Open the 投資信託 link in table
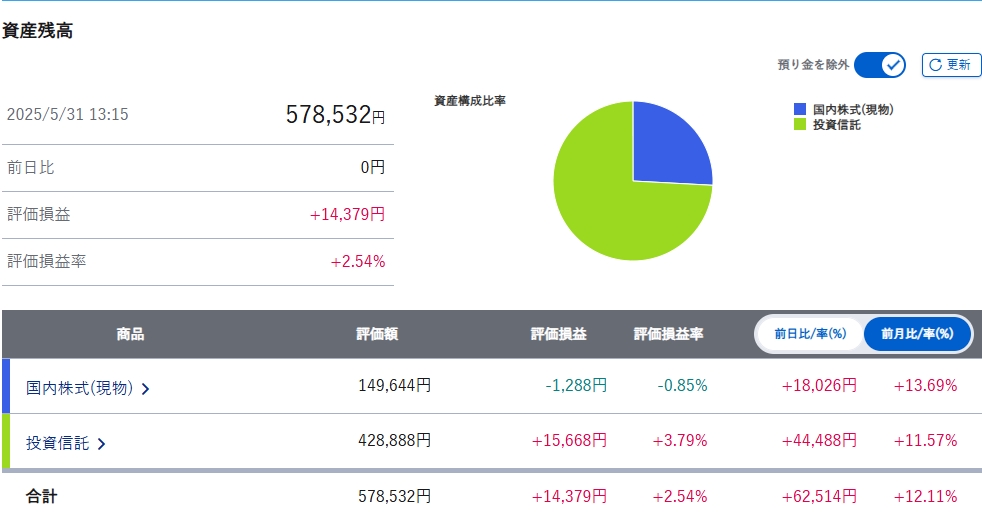 pos(57,443)
